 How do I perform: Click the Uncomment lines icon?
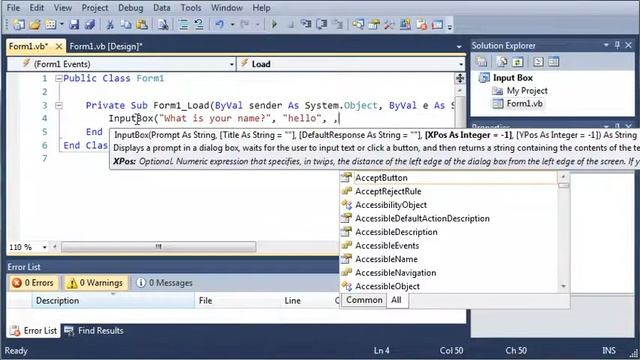point(199,24)
